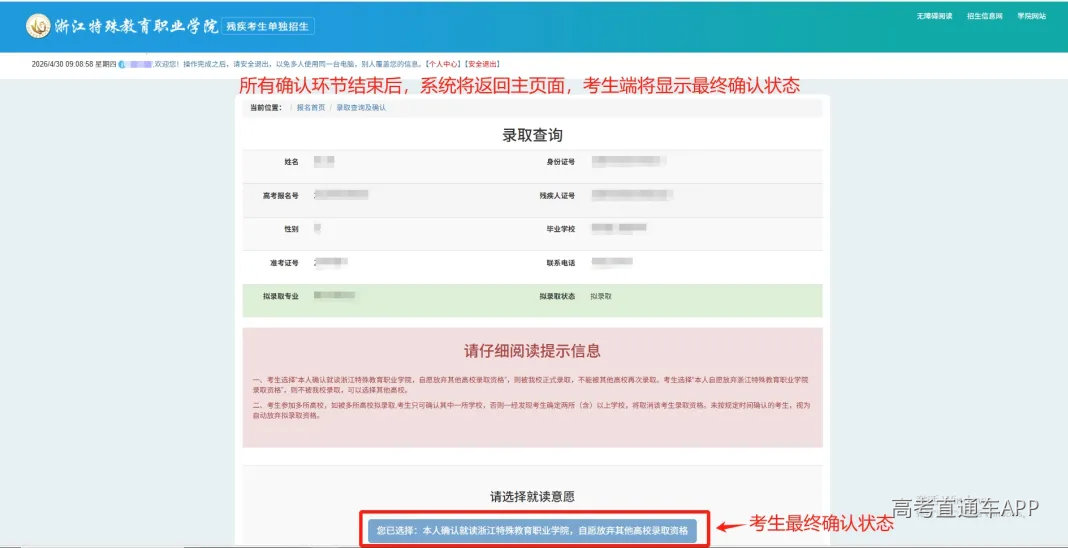
Task: Visit the 学院网站 link
Action: coord(1032,16)
